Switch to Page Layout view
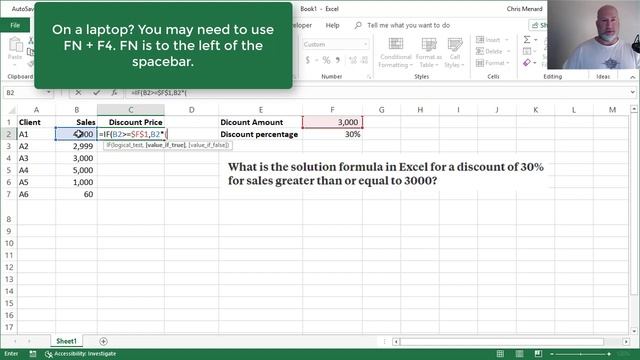The width and height of the screenshot is (640, 360). click(x=519, y=354)
